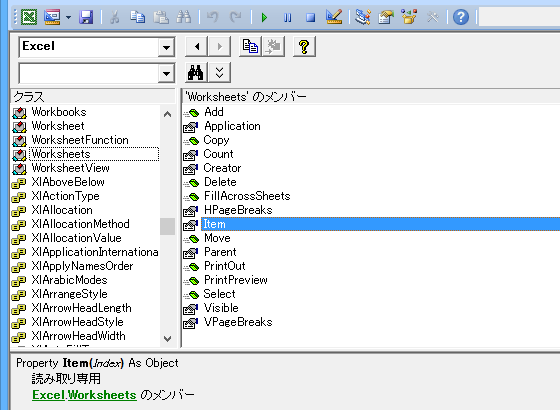Click the Redo arrow icon
The width and height of the screenshot is (560, 410).
pyautogui.click(x=236, y=17)
